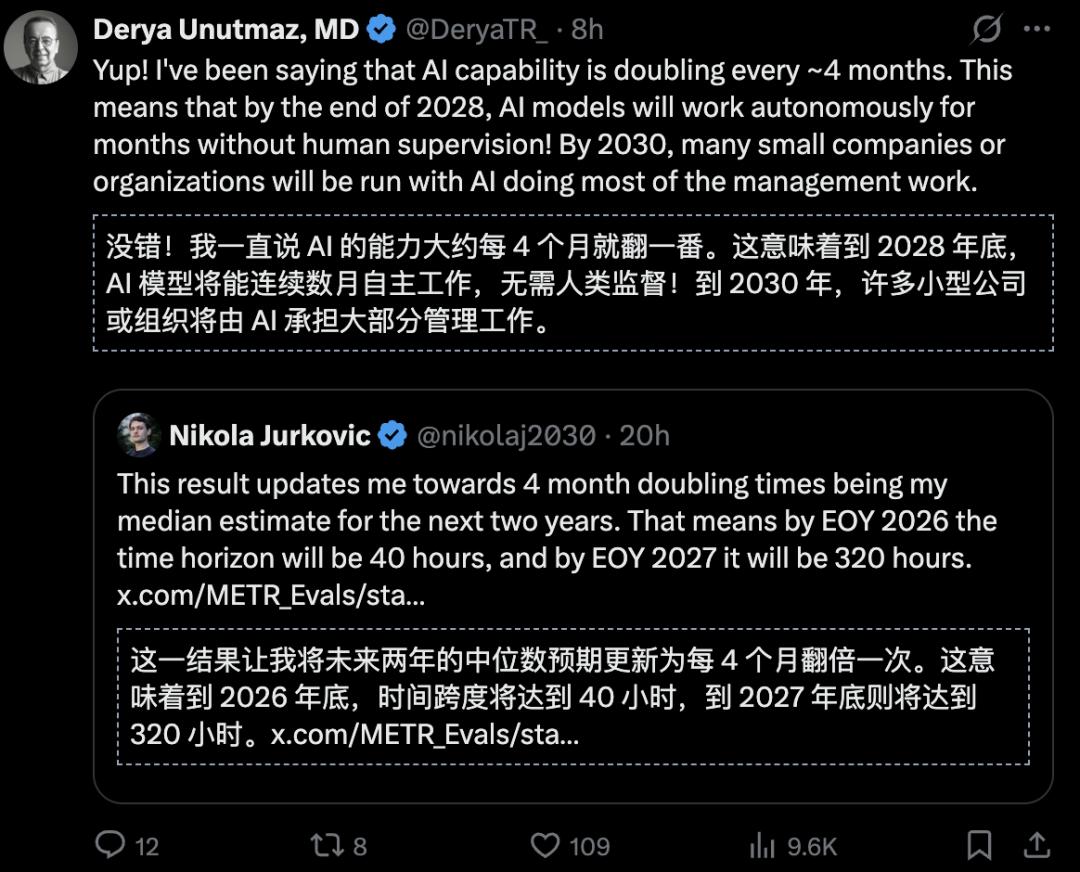
Task: Visit the @nikolaj2030 handle
Action: click(x=506, y=435)
